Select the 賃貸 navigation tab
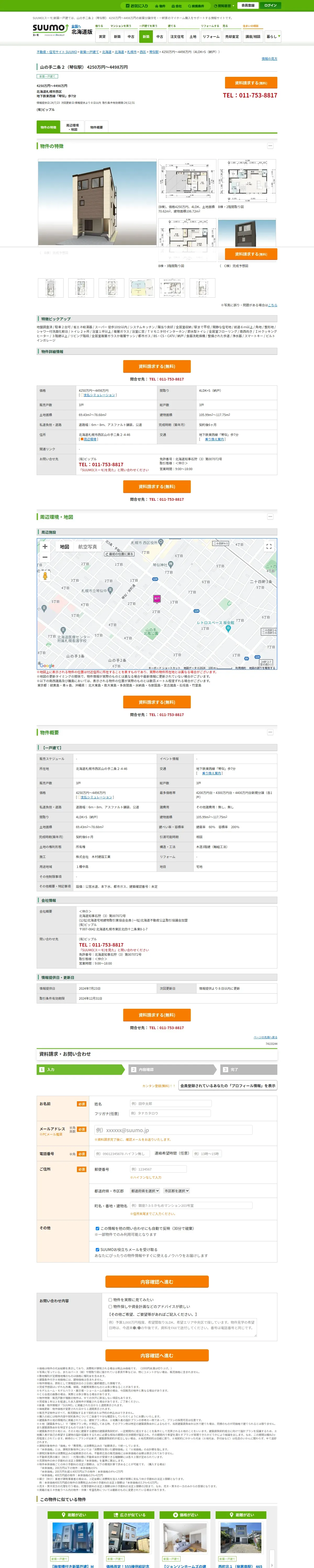Viewport: 314px width, 1568px height. 102,37
